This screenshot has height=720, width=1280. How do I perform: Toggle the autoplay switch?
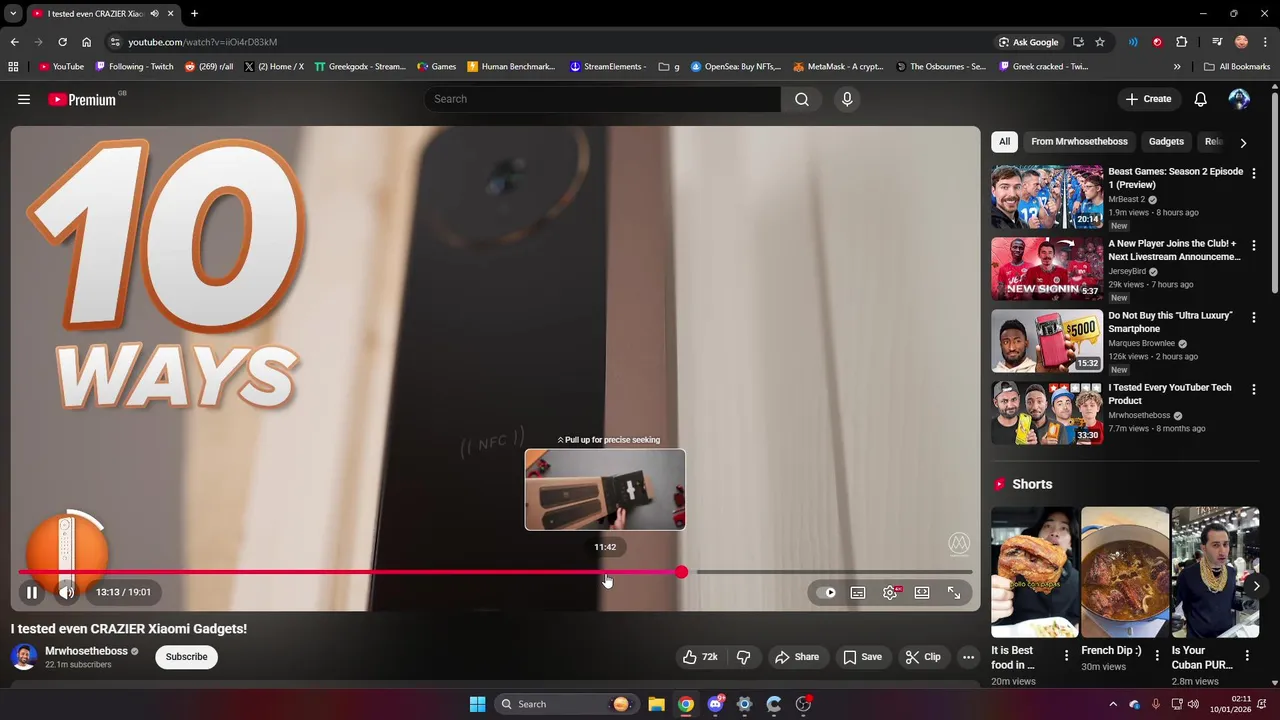pyautogui.click(x=826, y=593)
